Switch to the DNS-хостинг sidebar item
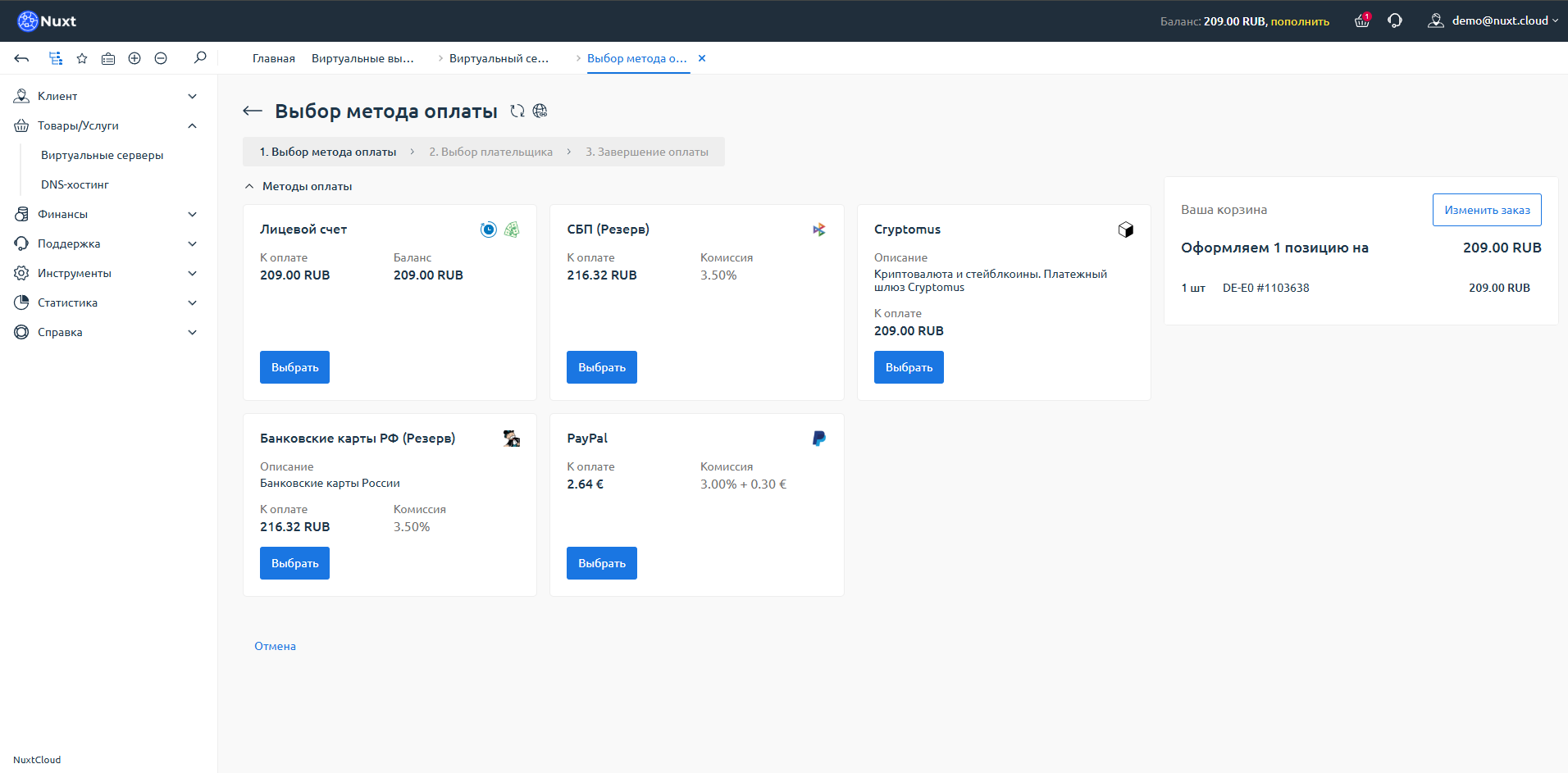1568x773 pixels. (73, 184)
